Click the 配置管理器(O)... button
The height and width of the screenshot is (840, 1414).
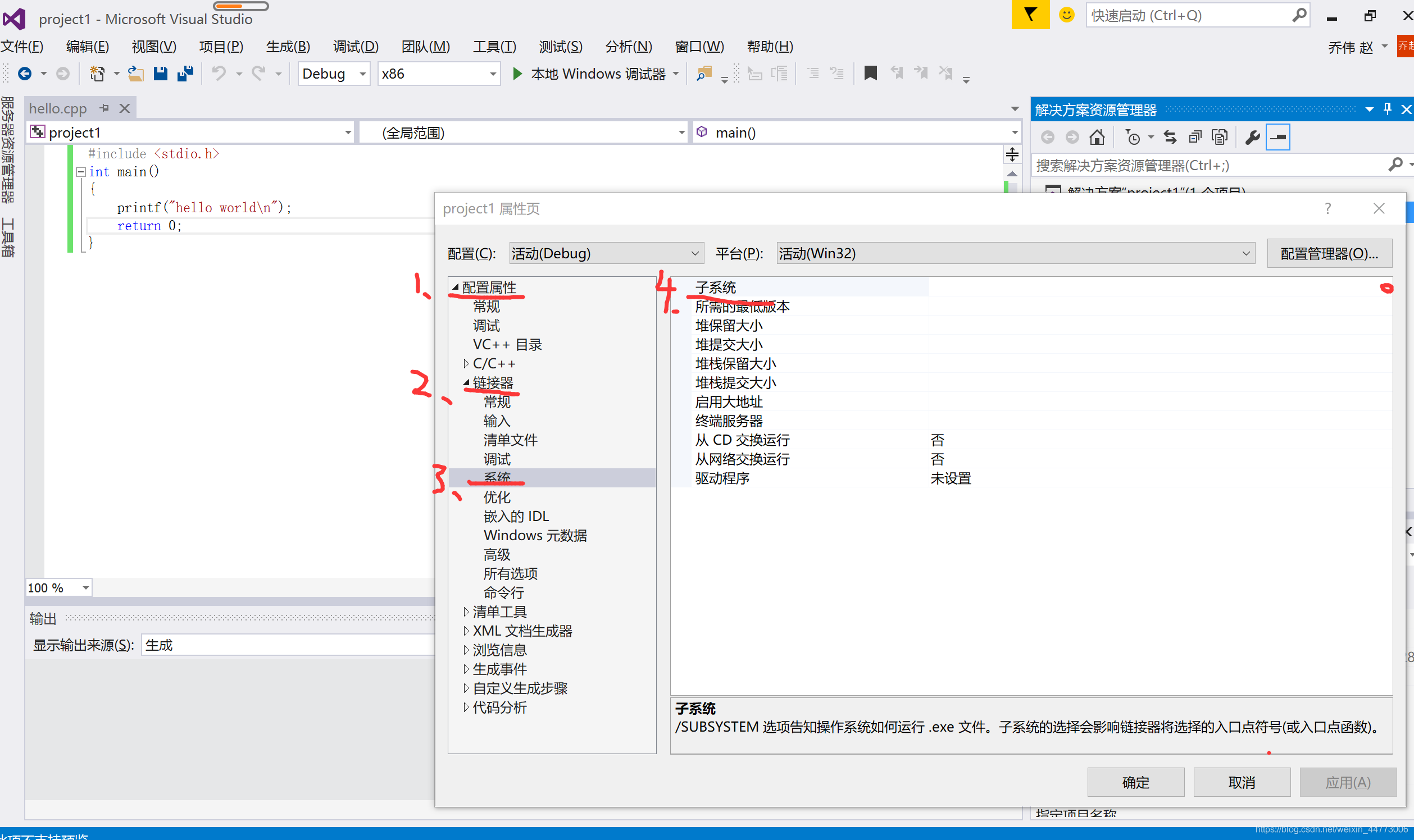1329,253
